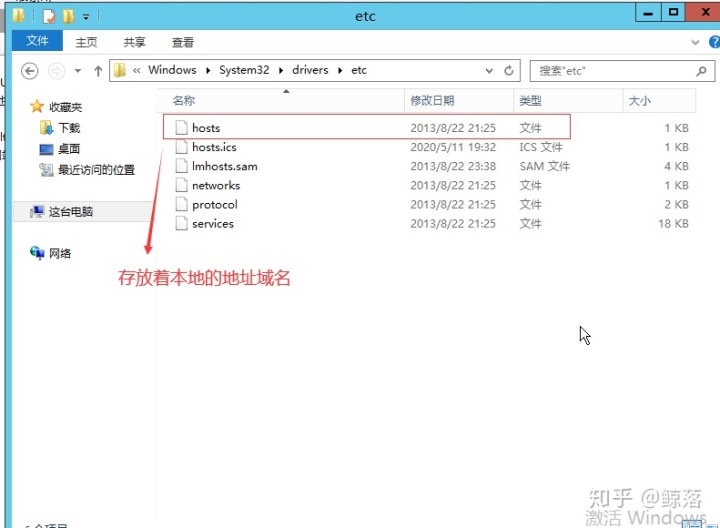Click the 搜索"etc" search box
The height and width of the screenshot is (528, 720).
click(622, 71)
